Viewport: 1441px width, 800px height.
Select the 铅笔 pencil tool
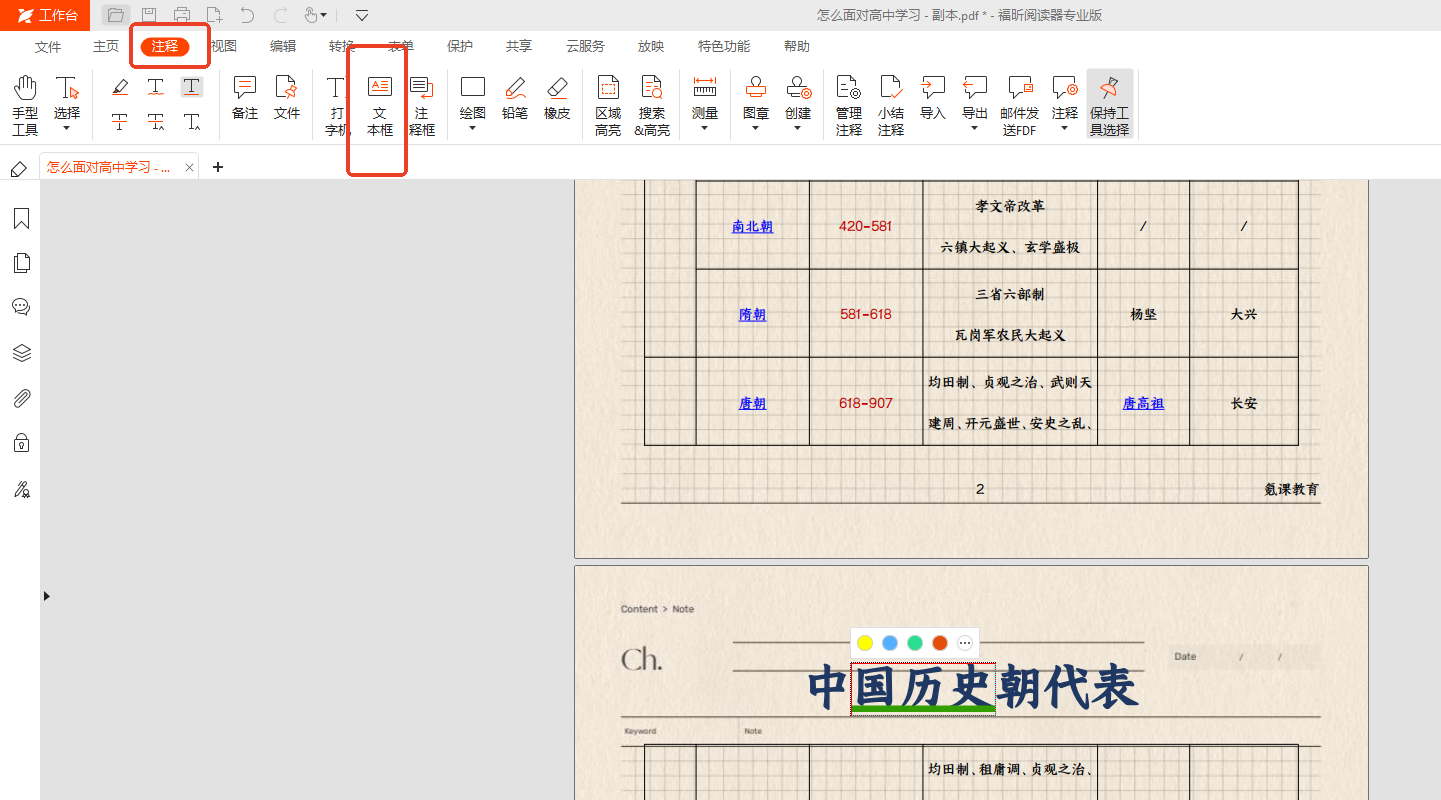pos(515,98)
